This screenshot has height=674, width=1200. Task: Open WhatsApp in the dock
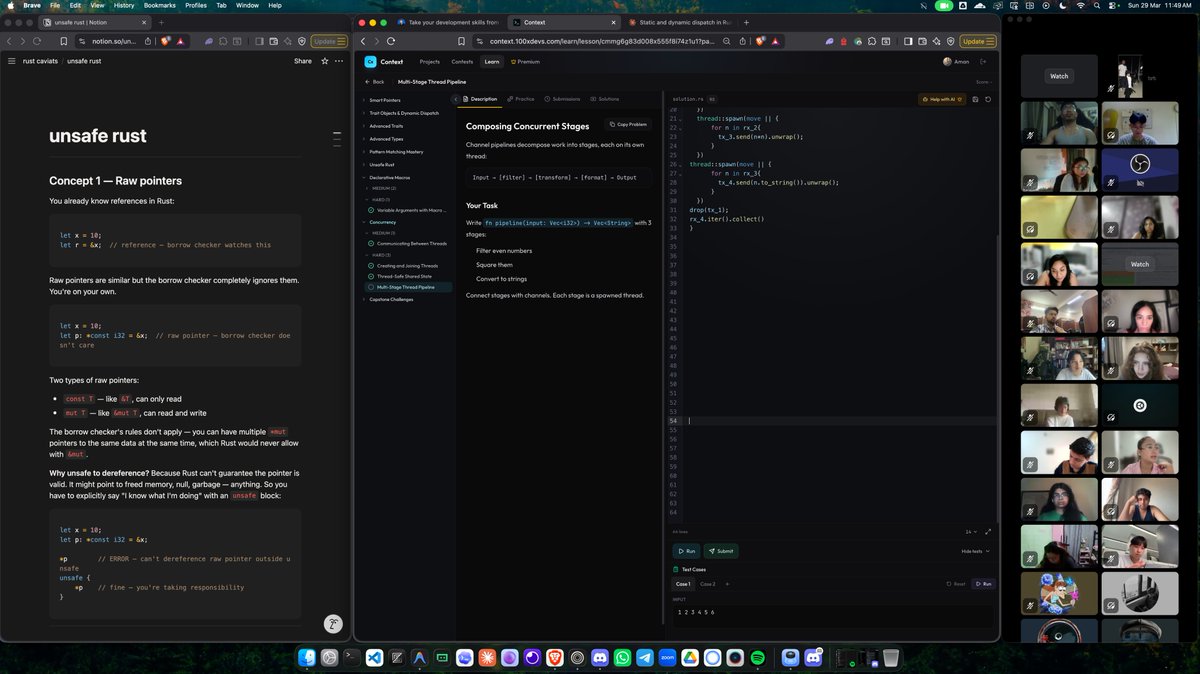[623, 658]
